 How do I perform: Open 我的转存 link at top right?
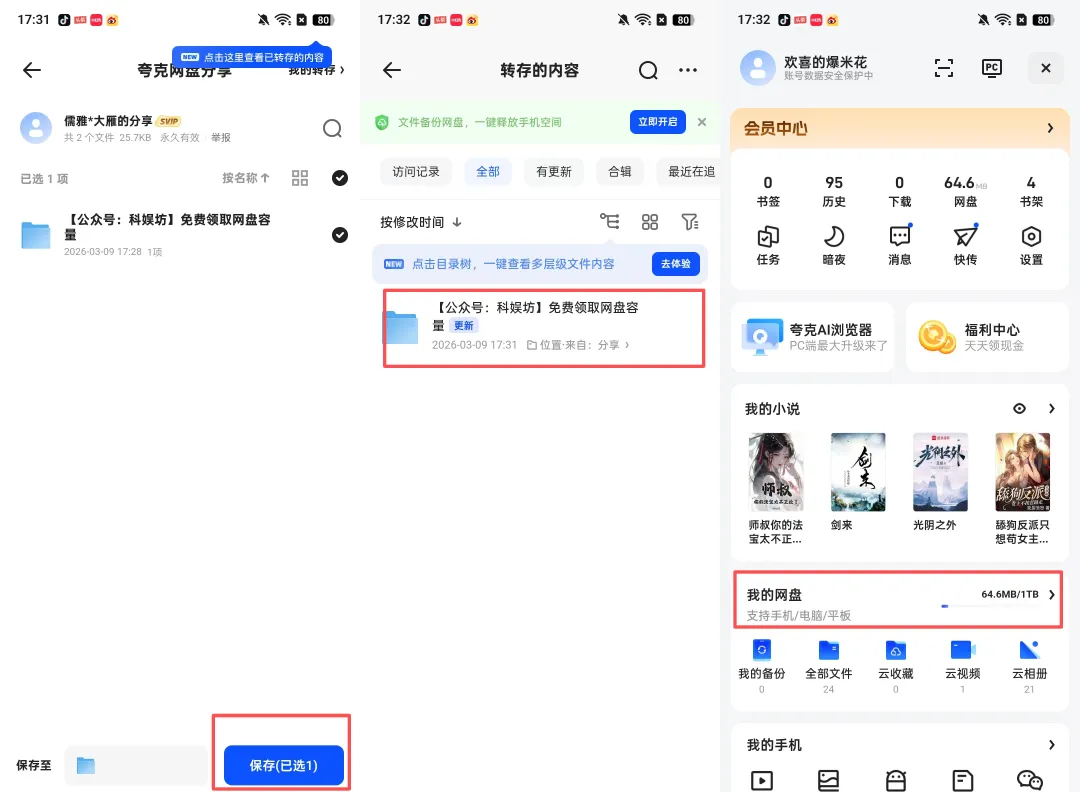317,70
